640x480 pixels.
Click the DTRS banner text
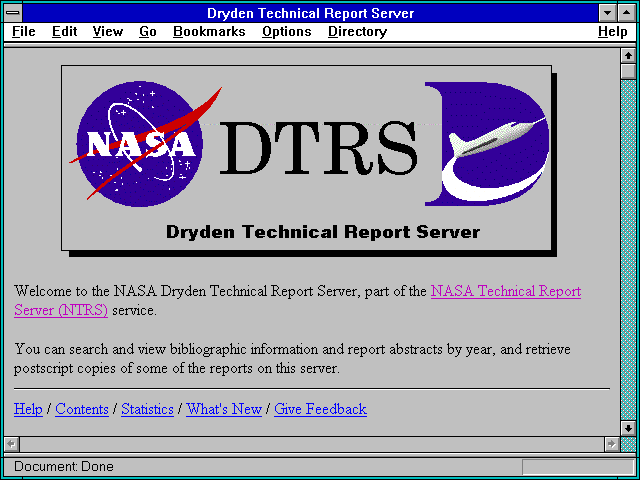pos(318,147)
